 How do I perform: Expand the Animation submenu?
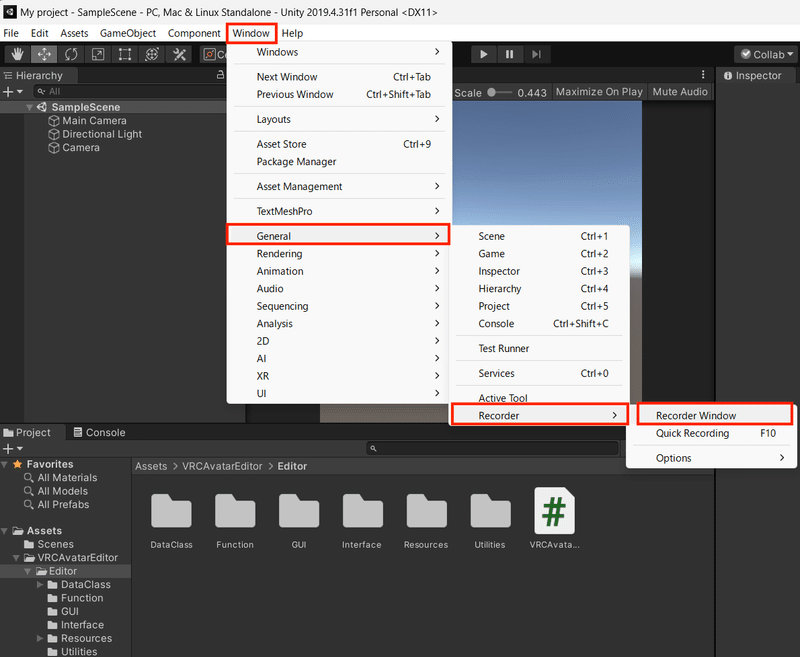tap(339, 271)
